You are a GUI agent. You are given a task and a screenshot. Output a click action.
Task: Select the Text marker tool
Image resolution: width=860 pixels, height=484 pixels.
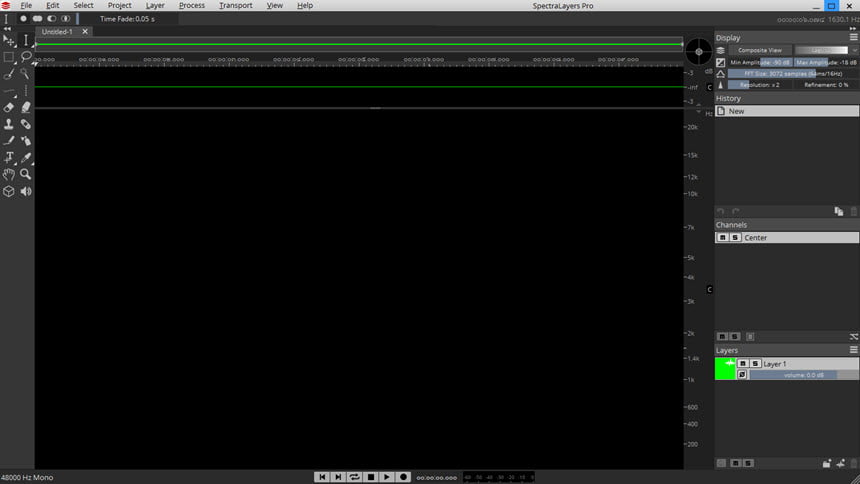9,158
